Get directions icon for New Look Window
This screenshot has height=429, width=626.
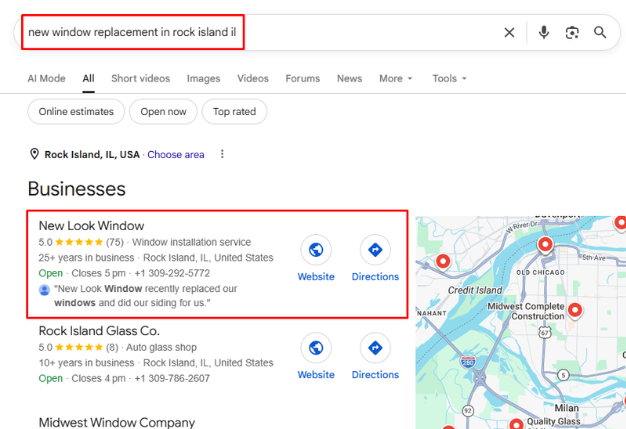click(x=375, y=250)
